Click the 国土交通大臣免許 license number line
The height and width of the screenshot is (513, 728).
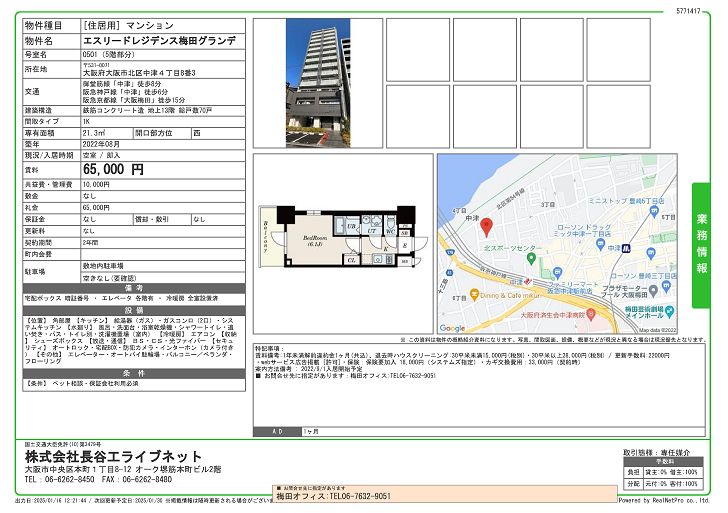click(x=63, y=445)
